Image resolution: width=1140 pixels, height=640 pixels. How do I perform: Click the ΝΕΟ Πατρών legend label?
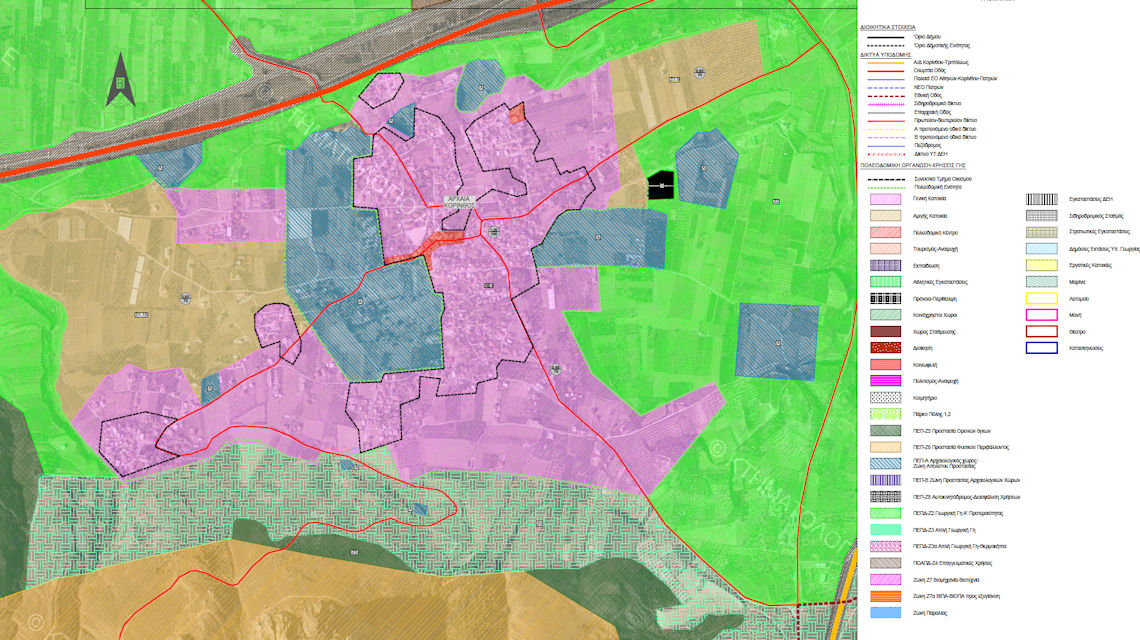928,87
